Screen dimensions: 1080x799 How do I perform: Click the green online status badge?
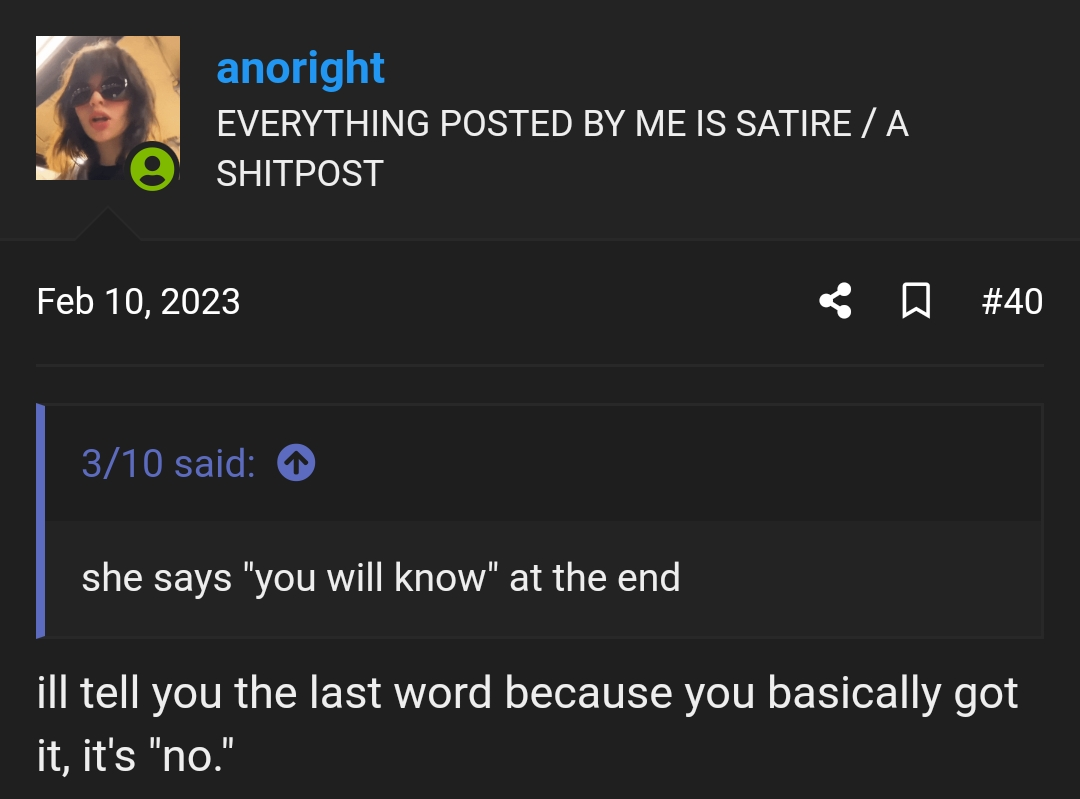(x=152, y=169)
